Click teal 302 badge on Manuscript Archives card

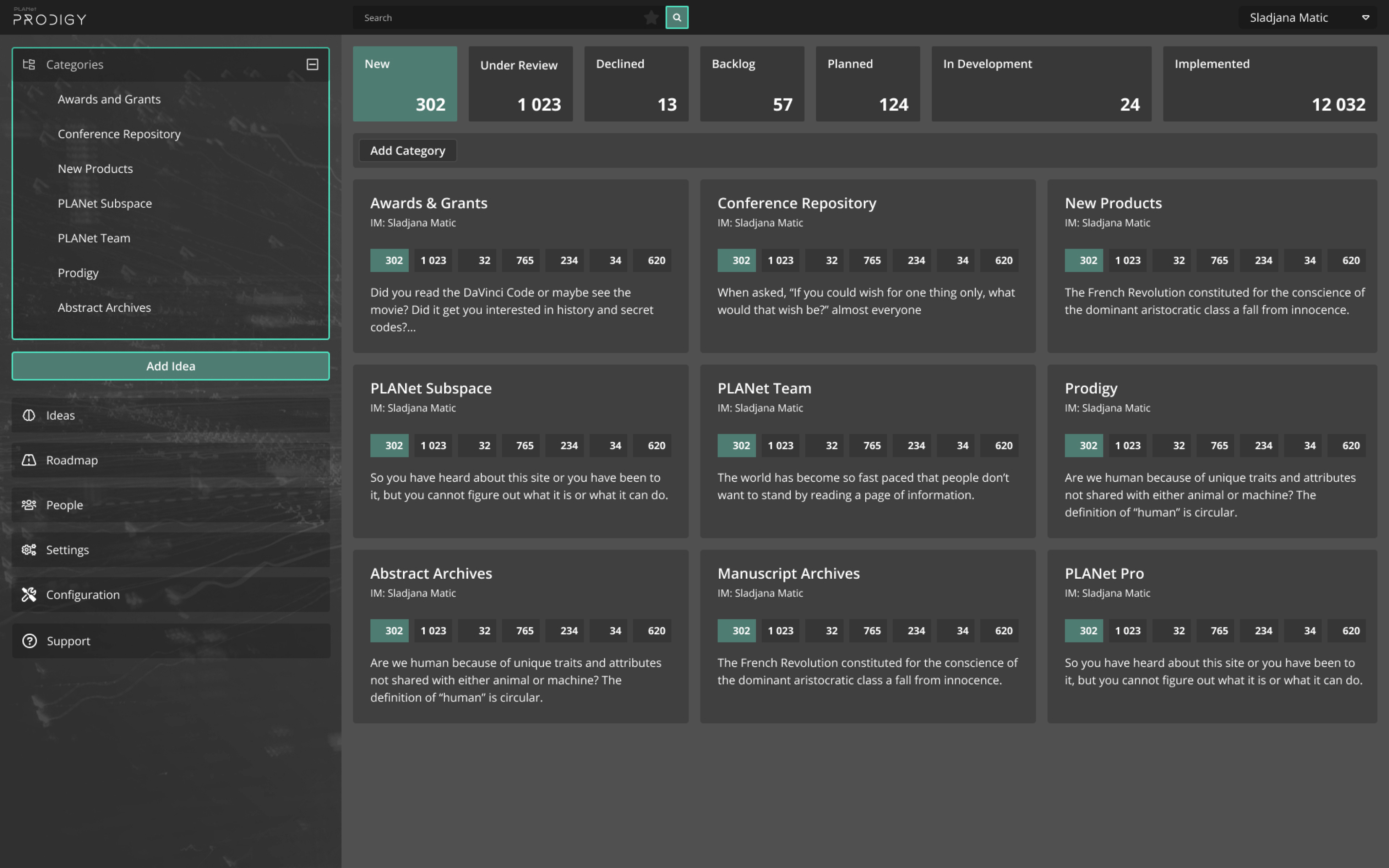tap(736, 630)
